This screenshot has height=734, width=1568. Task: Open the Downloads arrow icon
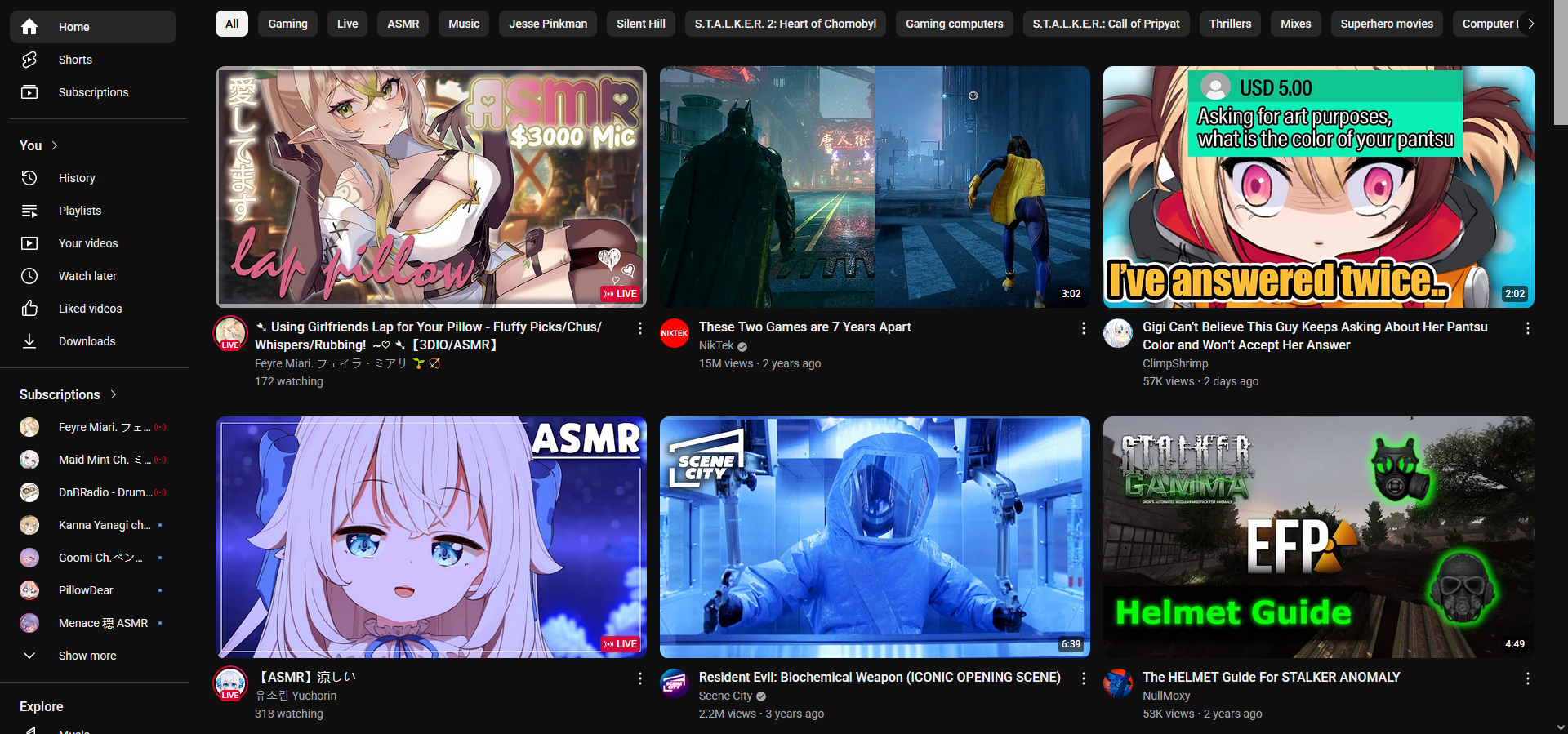pos(29,341)
